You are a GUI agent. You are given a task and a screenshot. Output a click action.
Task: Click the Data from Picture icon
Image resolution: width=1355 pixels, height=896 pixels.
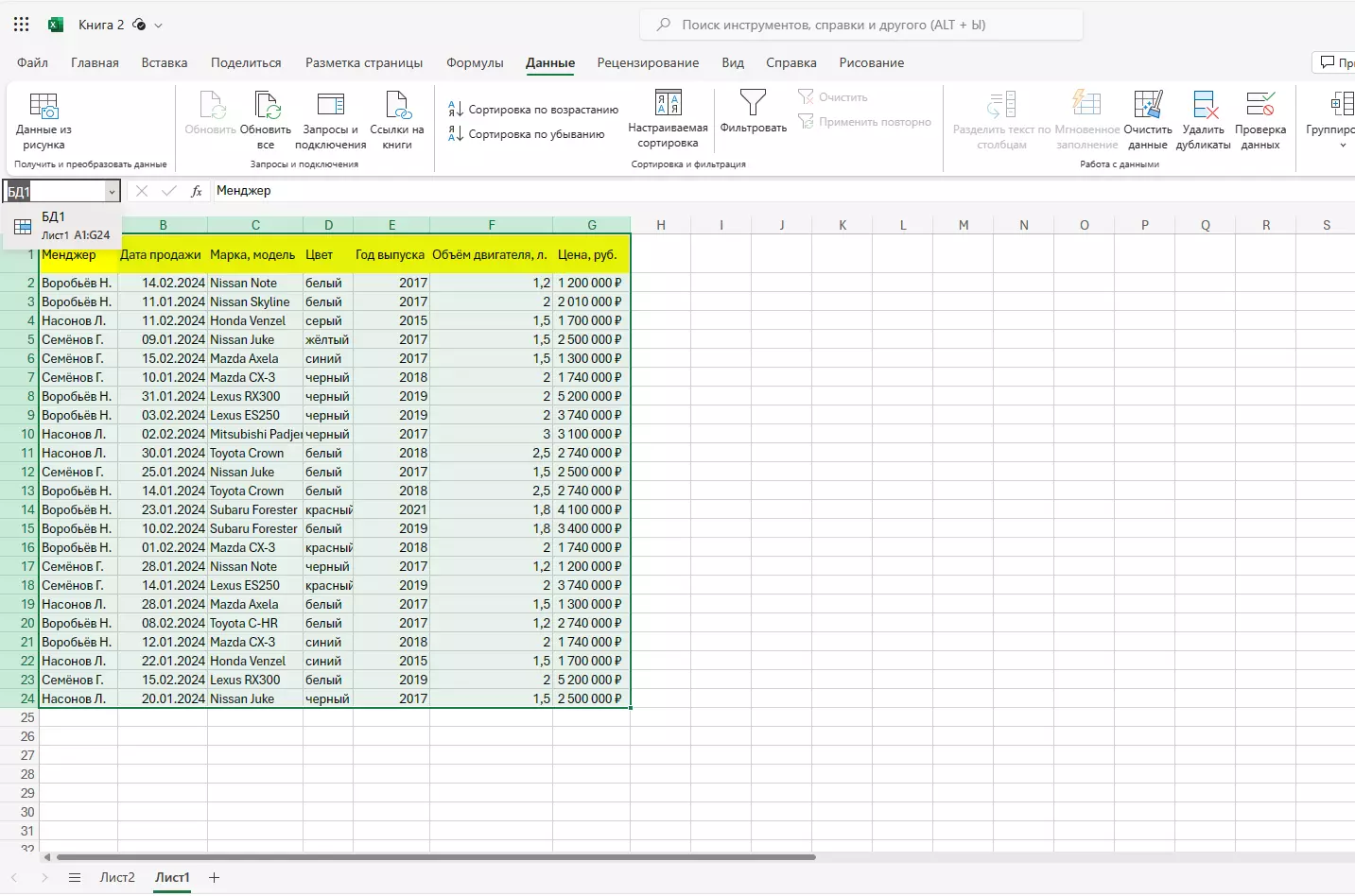click(x=43, y=106)
